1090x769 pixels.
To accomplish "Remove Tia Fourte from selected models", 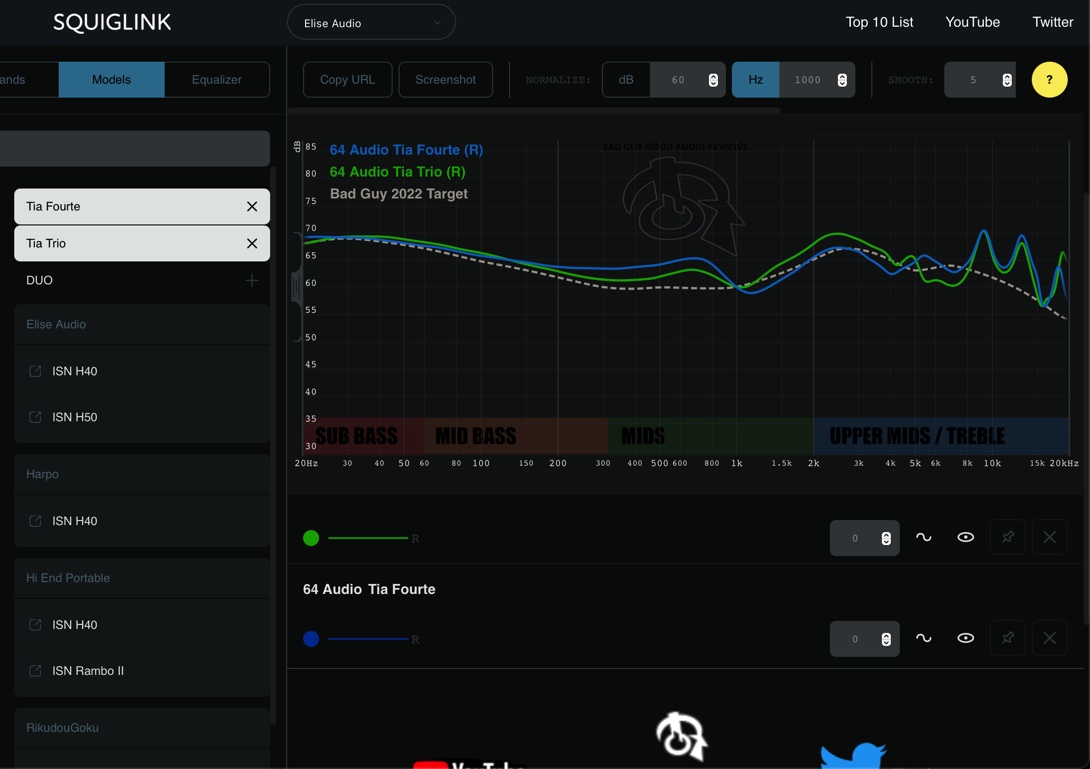I will pyautogui.click(x=252, y=207).
